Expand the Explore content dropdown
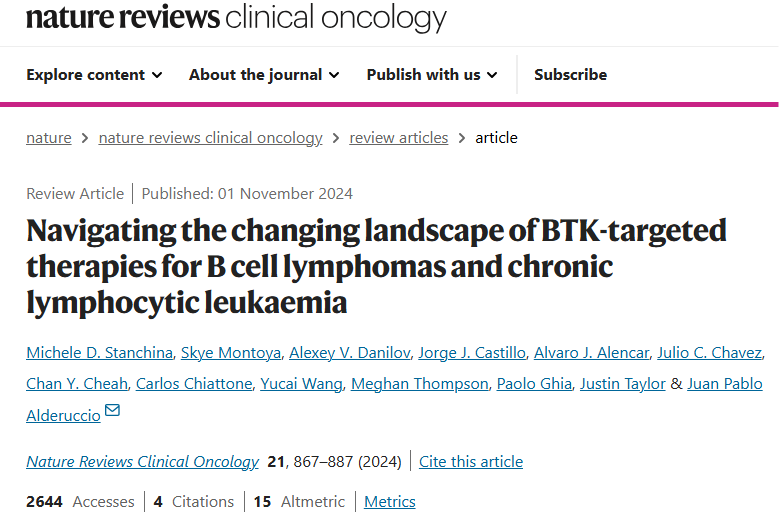779x513 pixels. coord(94,74)
